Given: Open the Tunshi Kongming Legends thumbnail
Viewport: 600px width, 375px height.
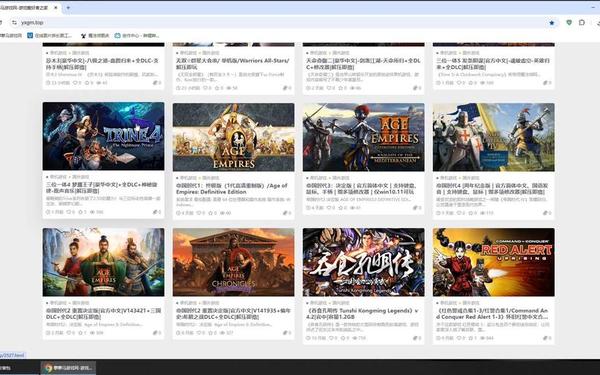Looking at the screenshot, I should coord(364,262).
